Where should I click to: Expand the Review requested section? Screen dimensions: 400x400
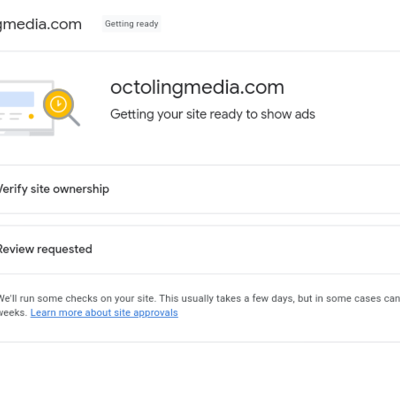[x=200, y=249]
